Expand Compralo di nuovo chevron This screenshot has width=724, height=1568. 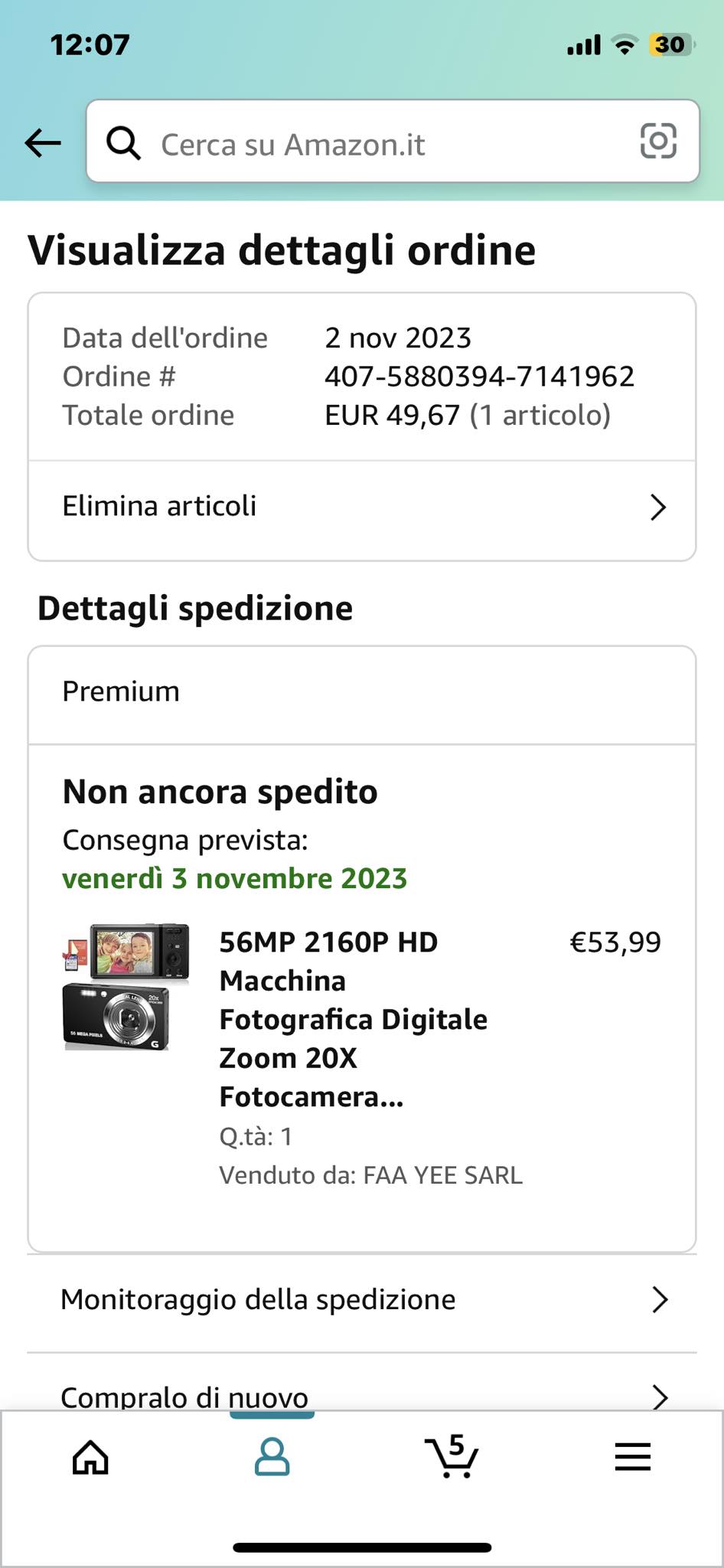(659, 1396)
